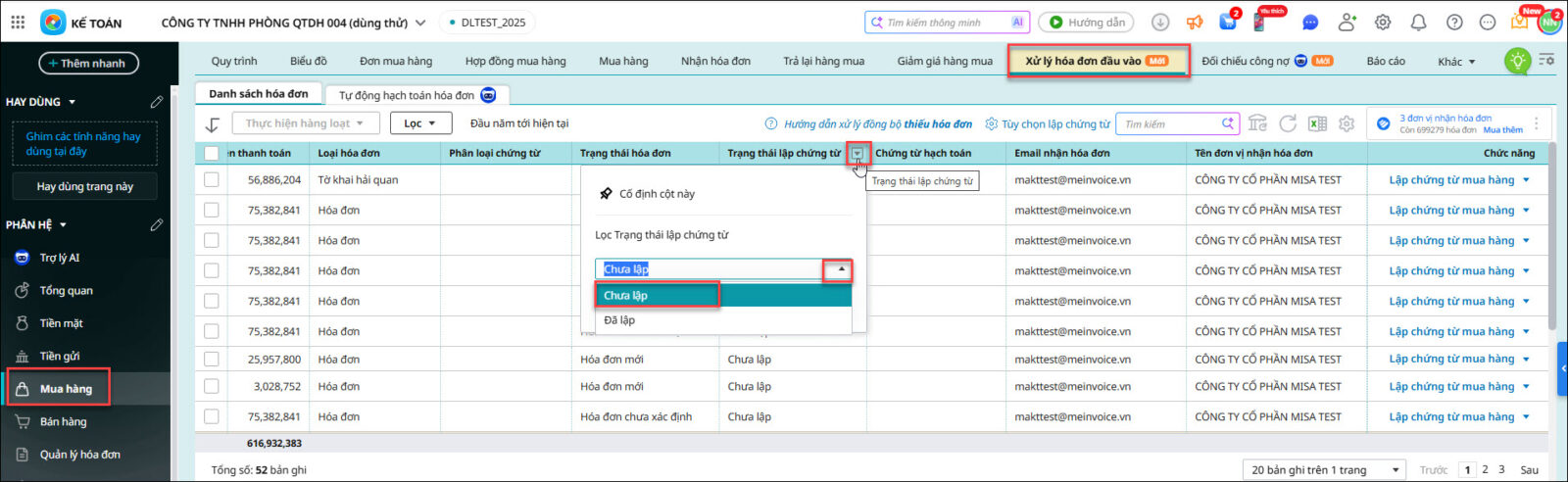The image size is (1568, 482).
Task: Click the megaphone announcements icon
Action: (1194, 22)
